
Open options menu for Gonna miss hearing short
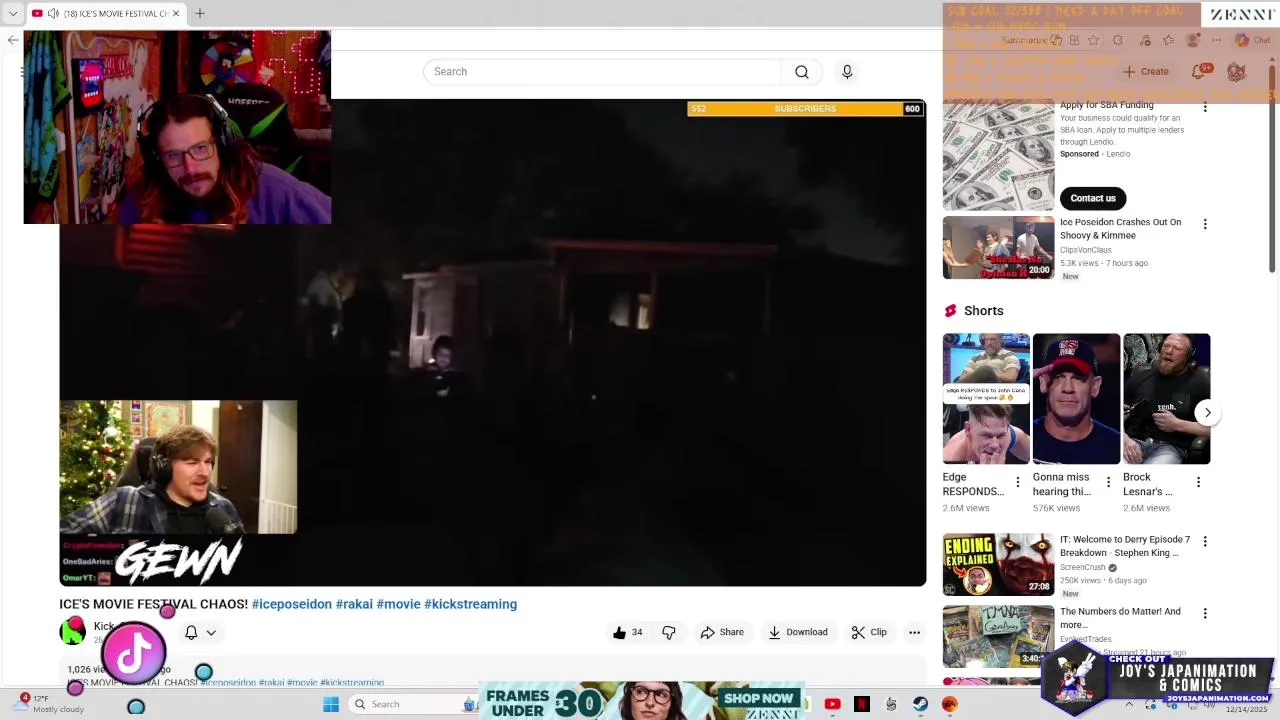[1108, 482]
